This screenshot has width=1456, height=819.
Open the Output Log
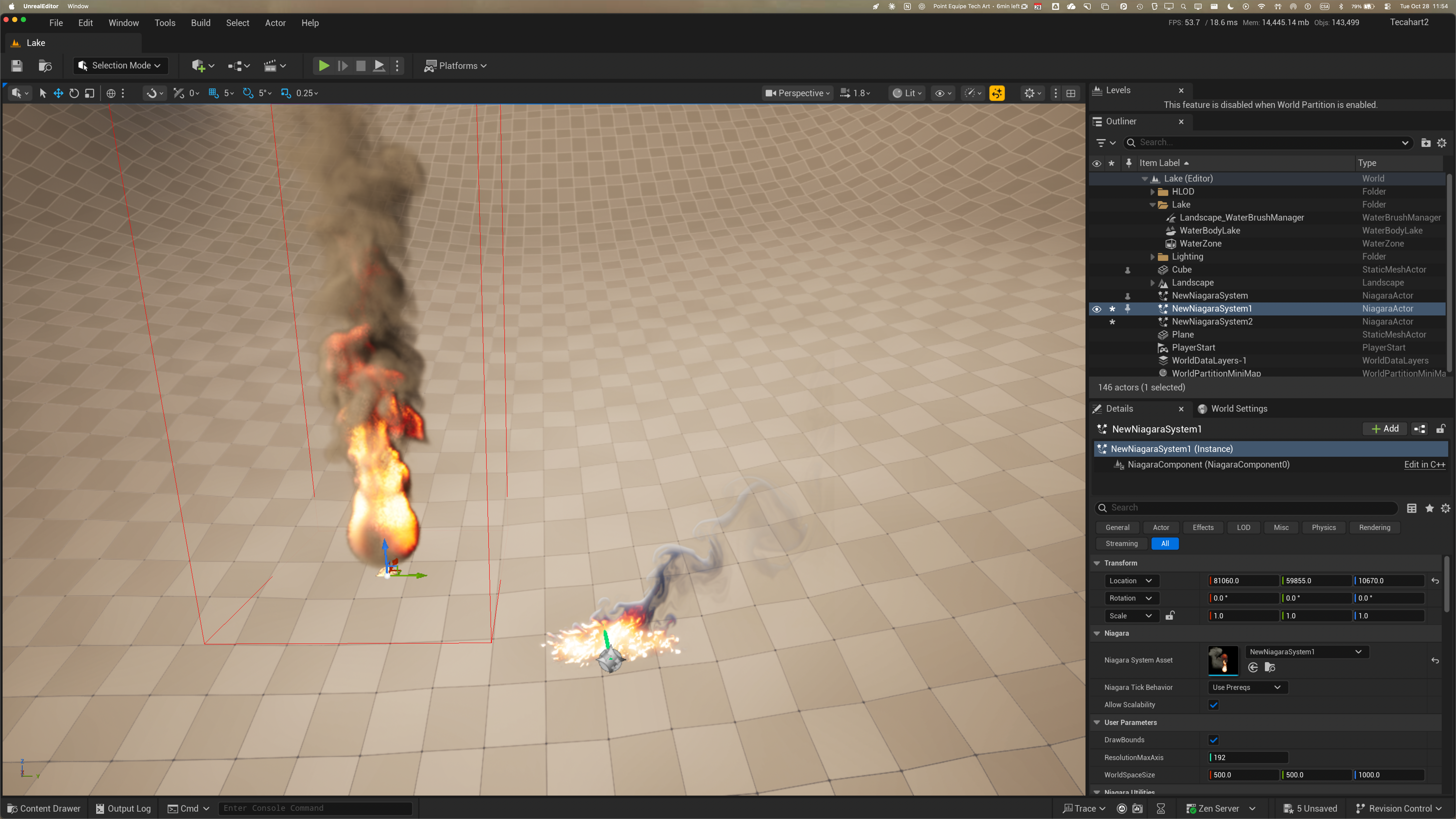pos(123,809)
